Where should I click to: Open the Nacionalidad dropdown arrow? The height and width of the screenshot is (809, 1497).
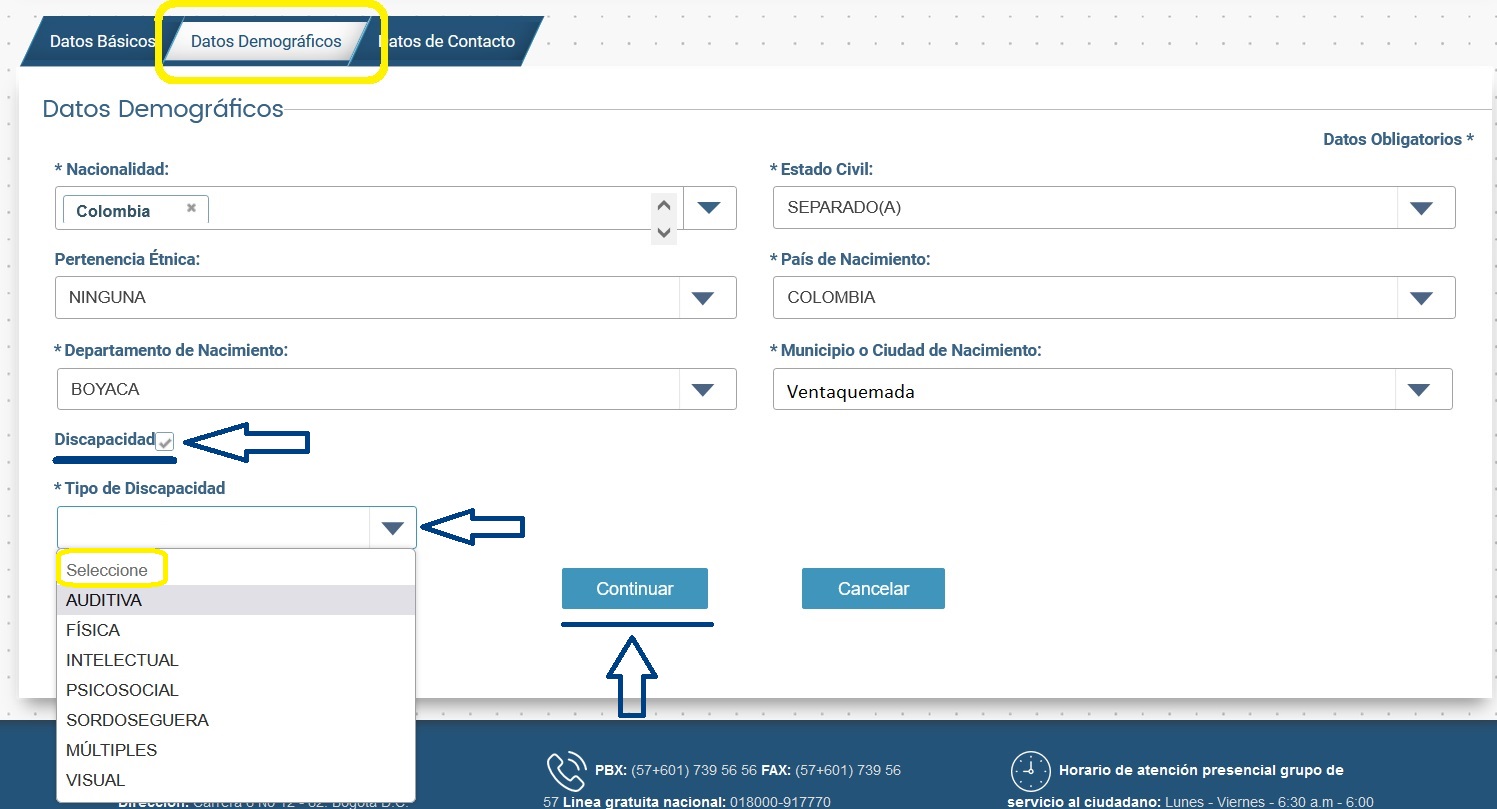coord(709,208)
